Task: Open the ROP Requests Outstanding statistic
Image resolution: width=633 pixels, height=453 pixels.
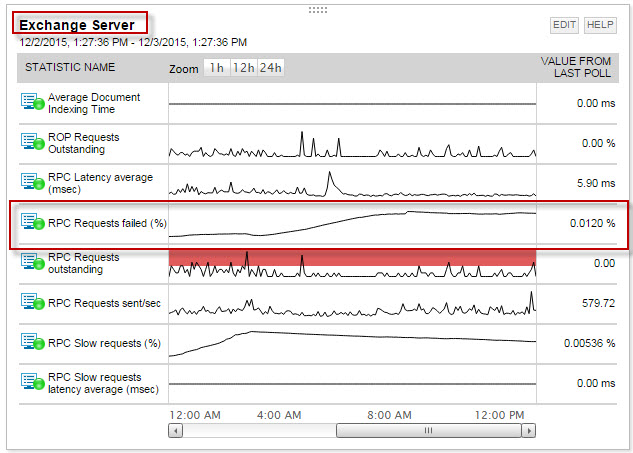Action: pos(84,143)
